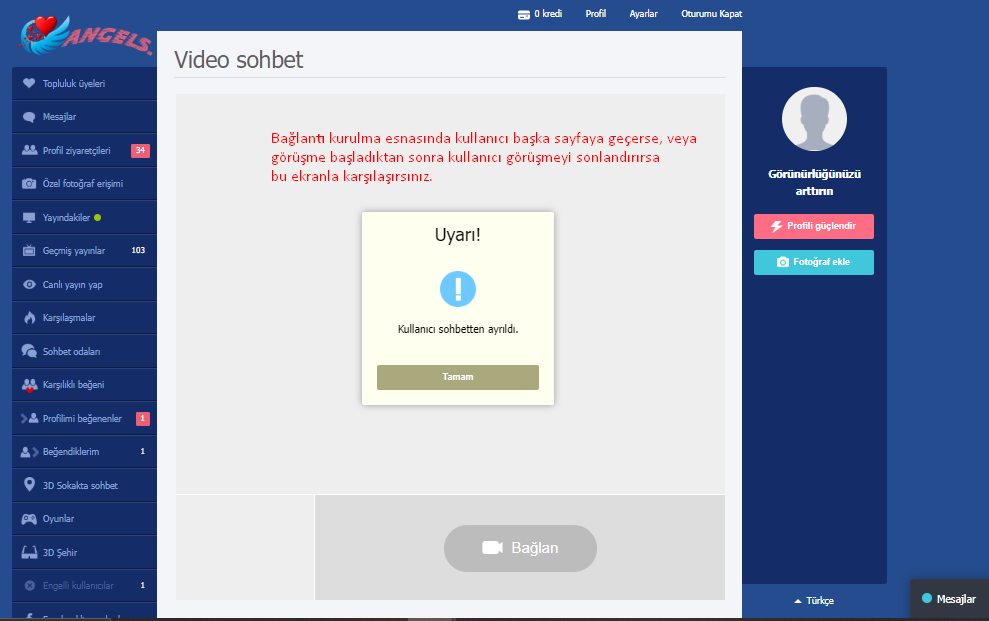Click the 3D glasses icon for 3D Şehir
Viewport: 989px width, 621px height.
pyautogui.click(x=29, y=552)
